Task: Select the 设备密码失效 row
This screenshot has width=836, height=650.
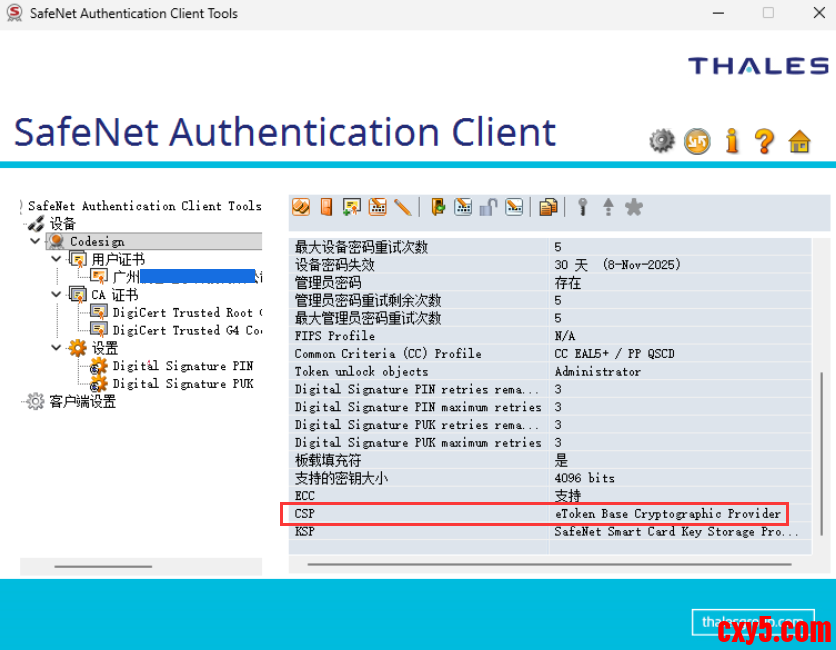Action: [550, 264]
